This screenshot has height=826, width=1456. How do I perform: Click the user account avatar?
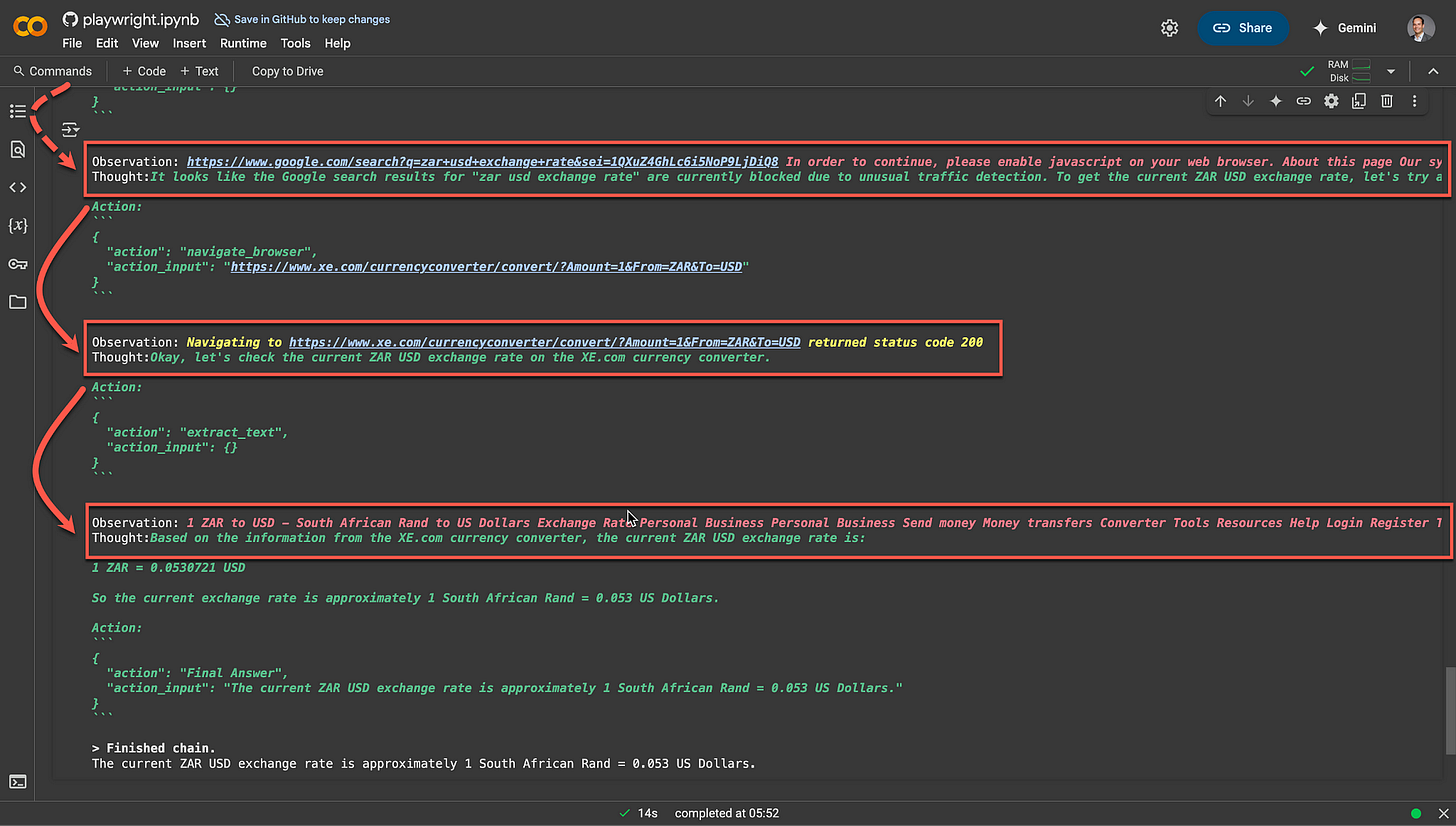(x=1420, y=28)
